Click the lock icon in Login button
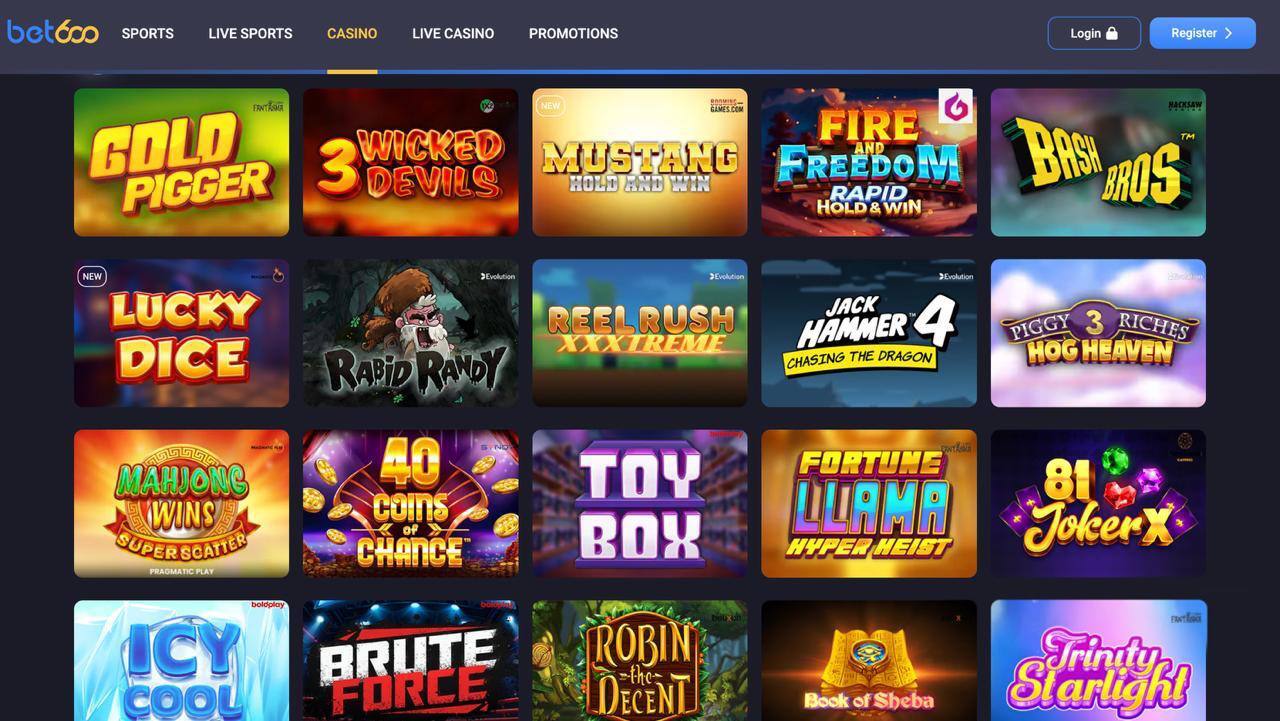The width and height of the screenshot is (1280, 721). [1111, 33]
